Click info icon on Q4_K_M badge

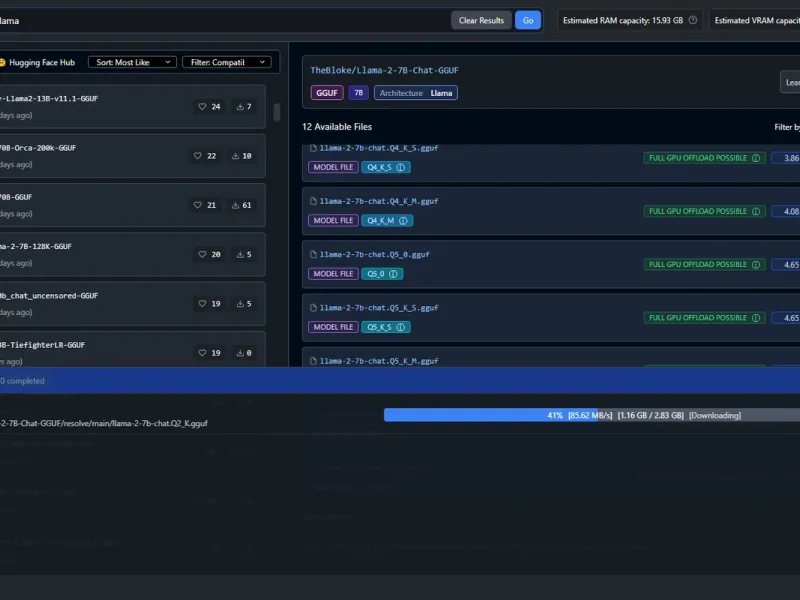coord(403,220)
